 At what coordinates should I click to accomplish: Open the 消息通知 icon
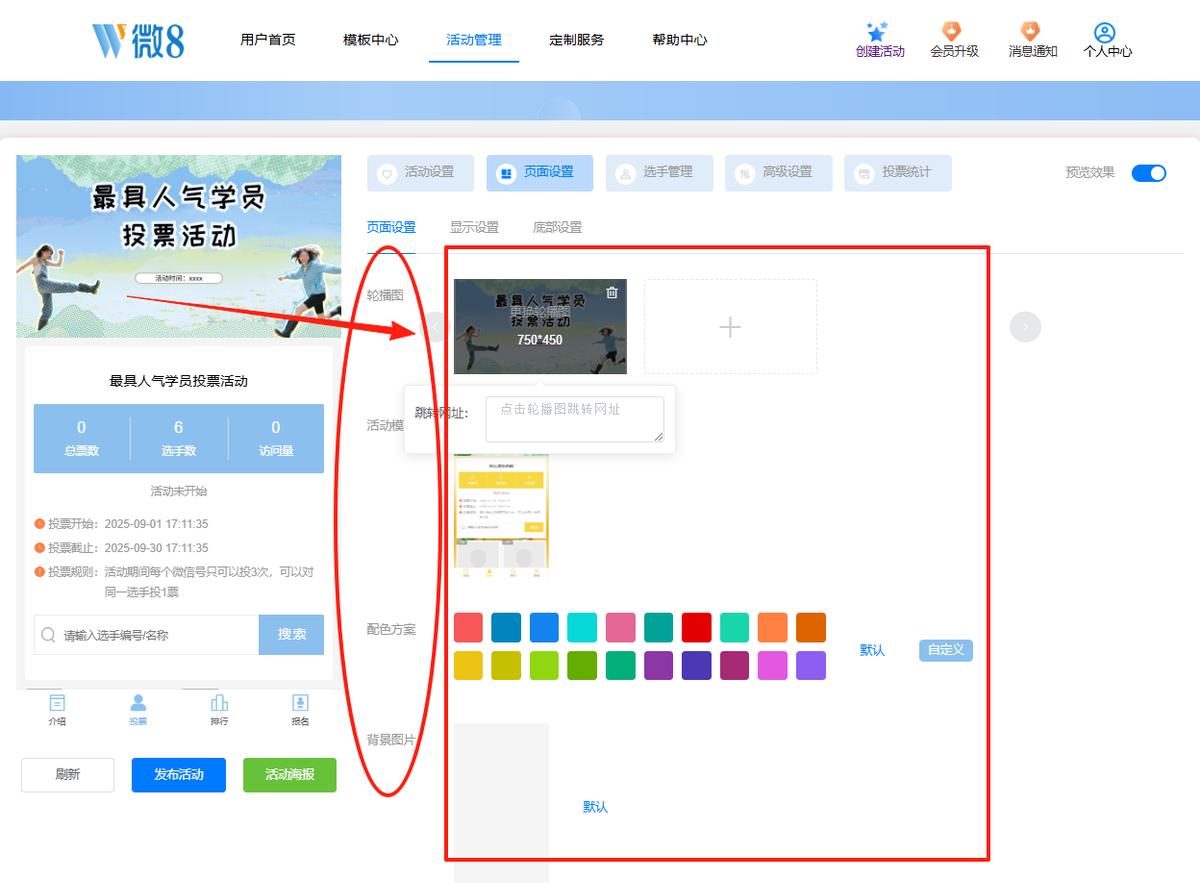[1031, 32]
